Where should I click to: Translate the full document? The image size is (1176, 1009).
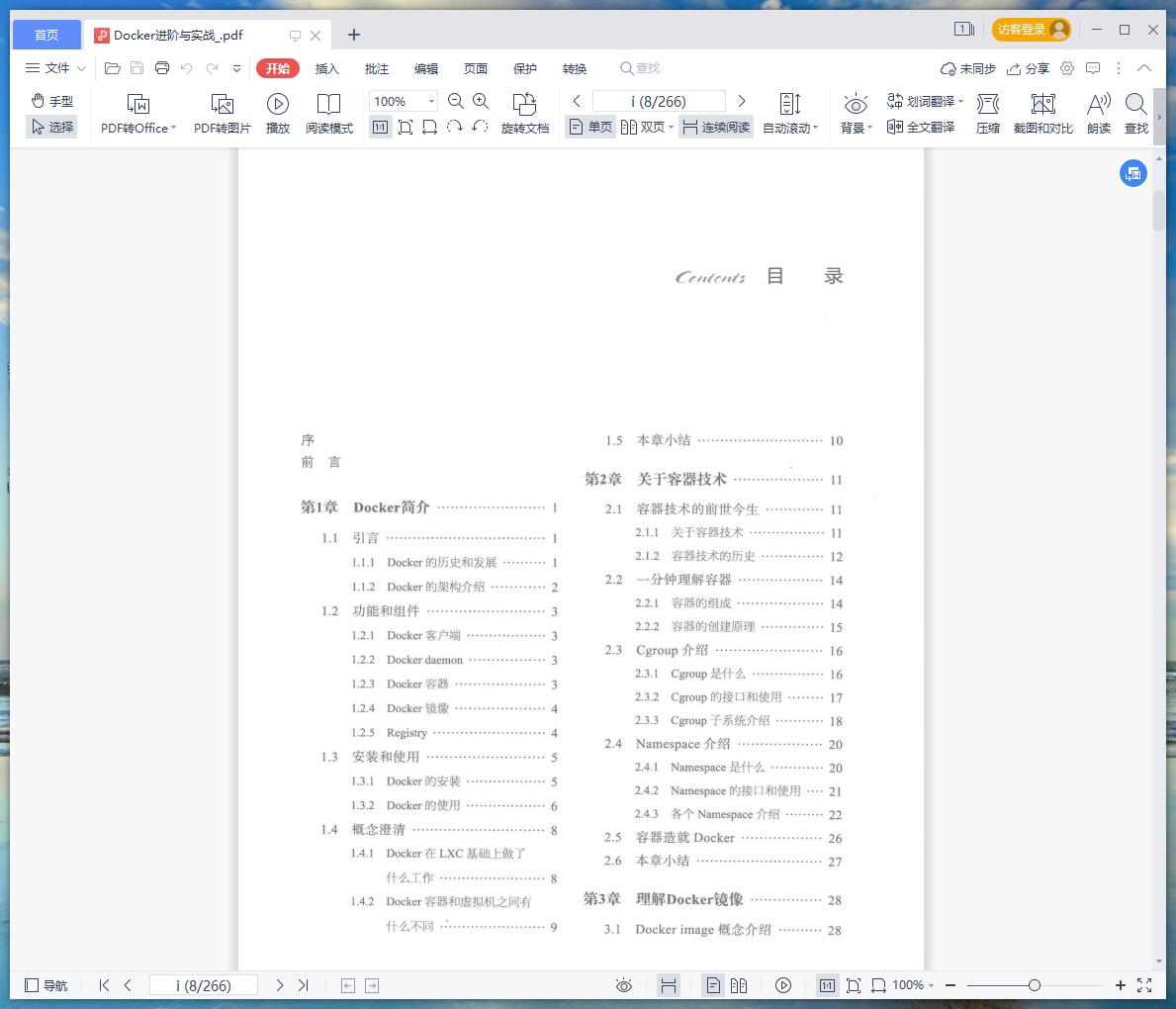point(920,127)
